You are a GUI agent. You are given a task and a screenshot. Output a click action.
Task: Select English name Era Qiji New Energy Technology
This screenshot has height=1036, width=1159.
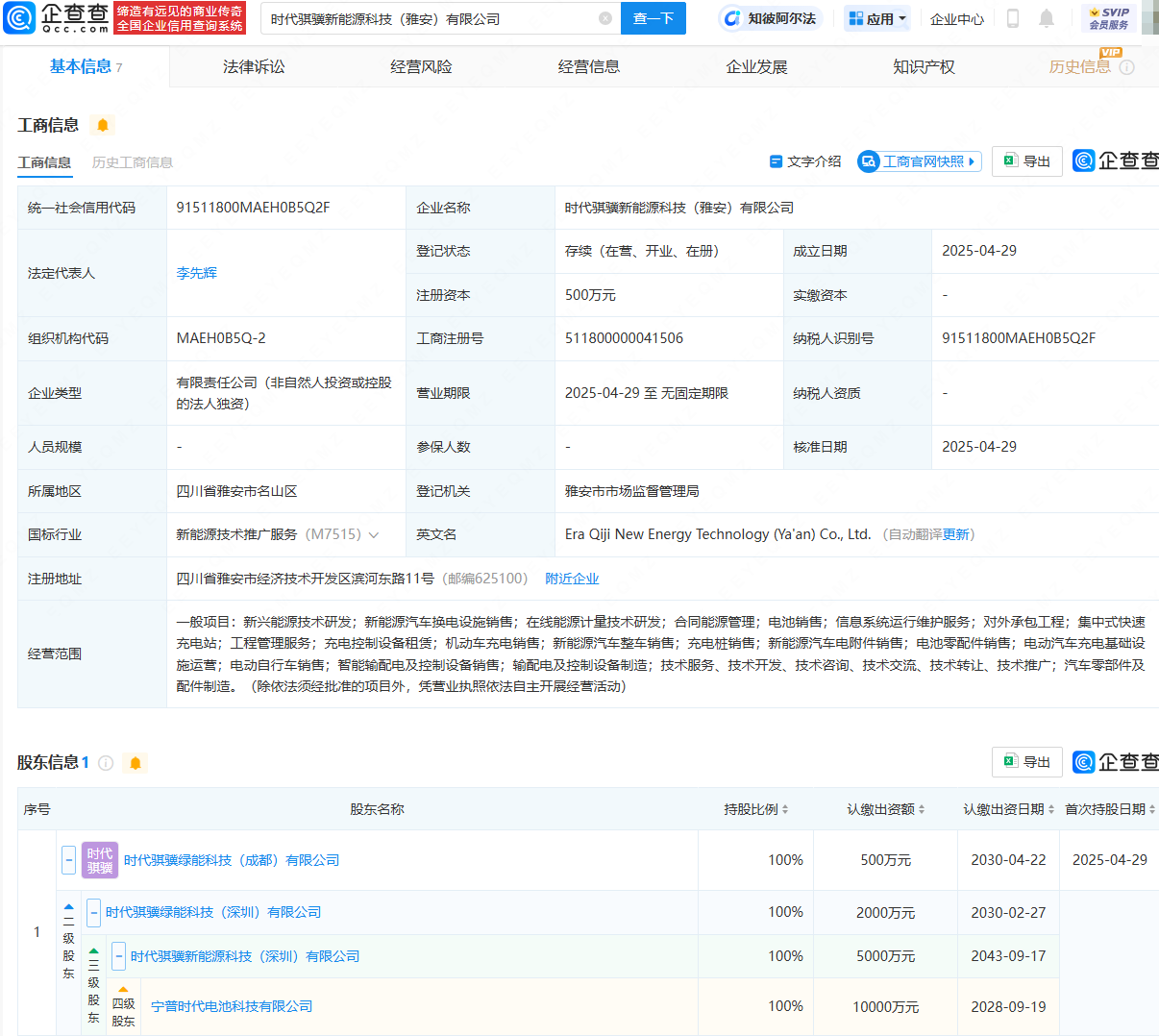pos(718,534)
